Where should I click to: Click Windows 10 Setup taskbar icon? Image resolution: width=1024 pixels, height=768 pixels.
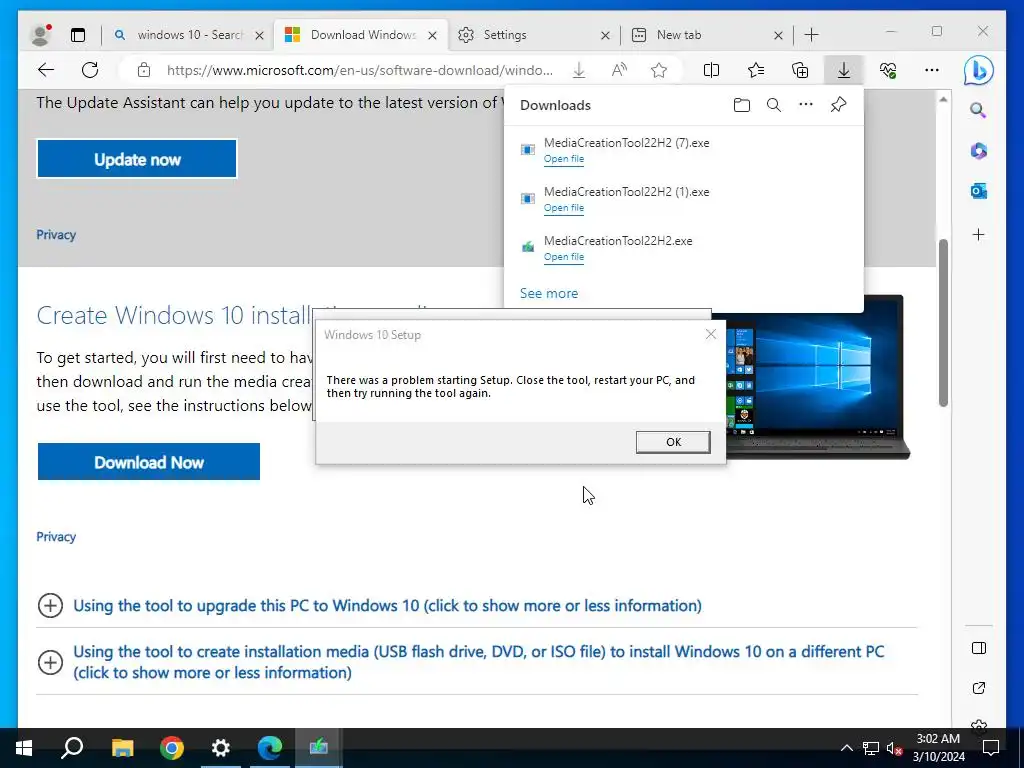(x=319, y=748)
